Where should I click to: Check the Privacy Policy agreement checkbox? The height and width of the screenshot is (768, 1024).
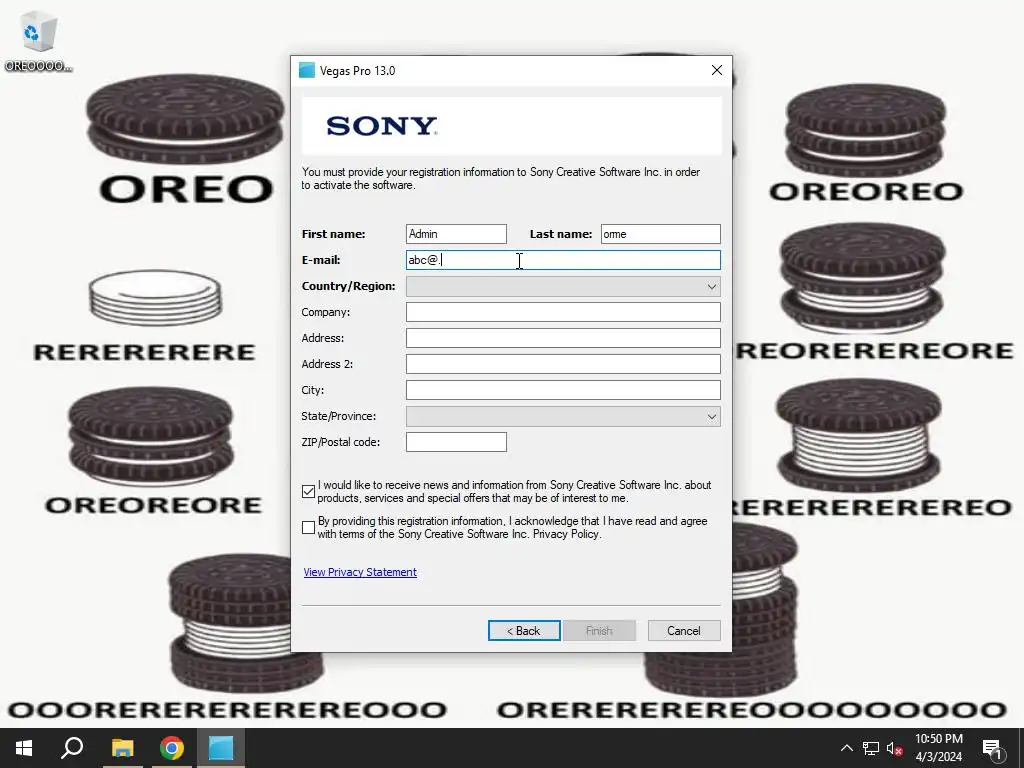[309, 528]
